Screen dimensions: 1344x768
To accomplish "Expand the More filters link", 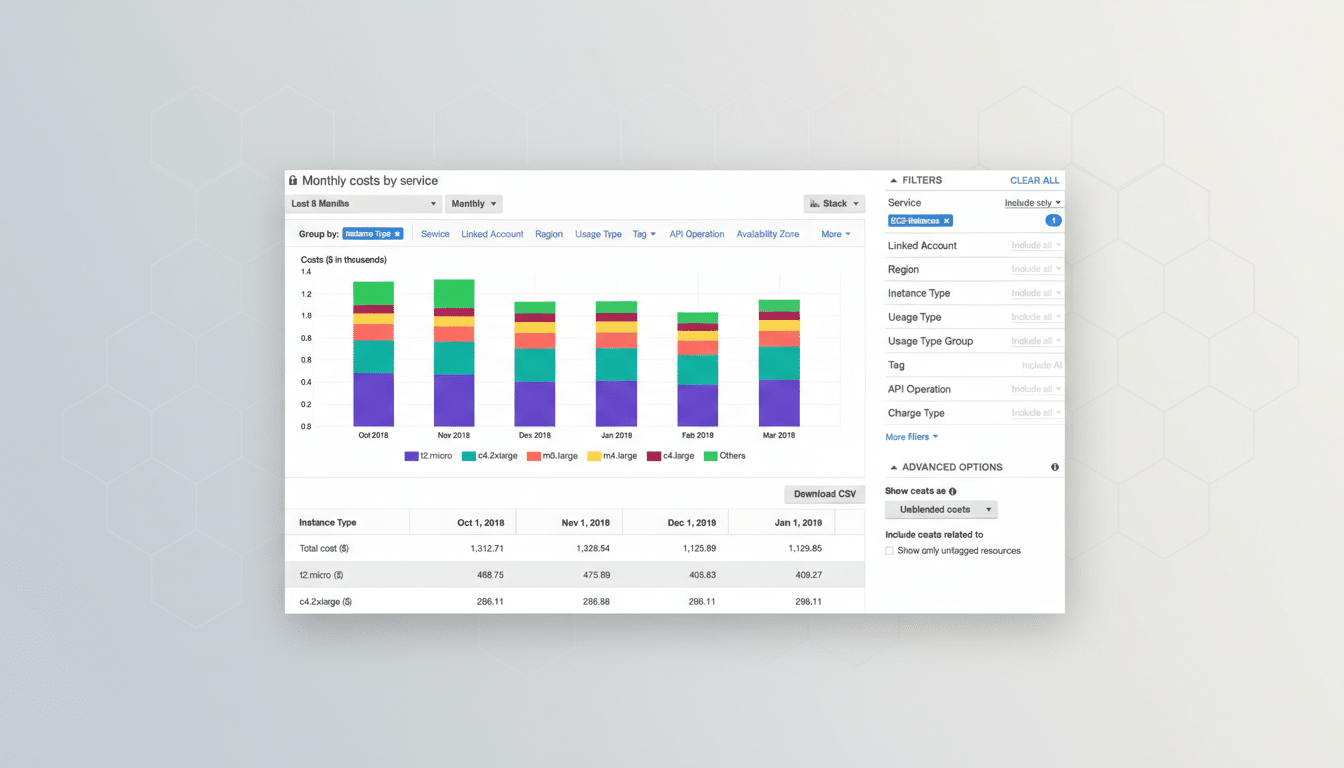I will [911, 437].
